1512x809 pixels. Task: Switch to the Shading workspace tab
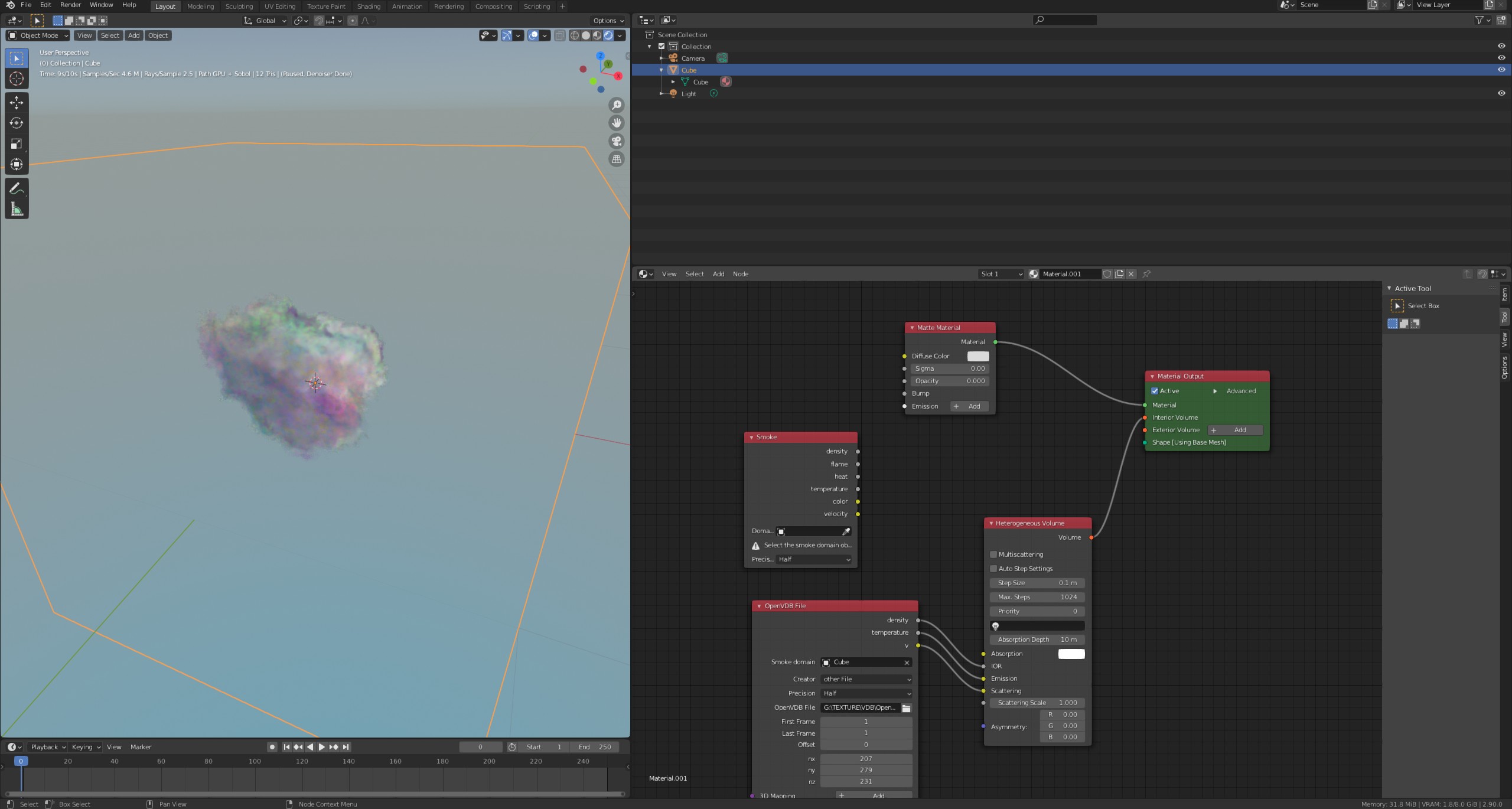(x=369, y=6)
